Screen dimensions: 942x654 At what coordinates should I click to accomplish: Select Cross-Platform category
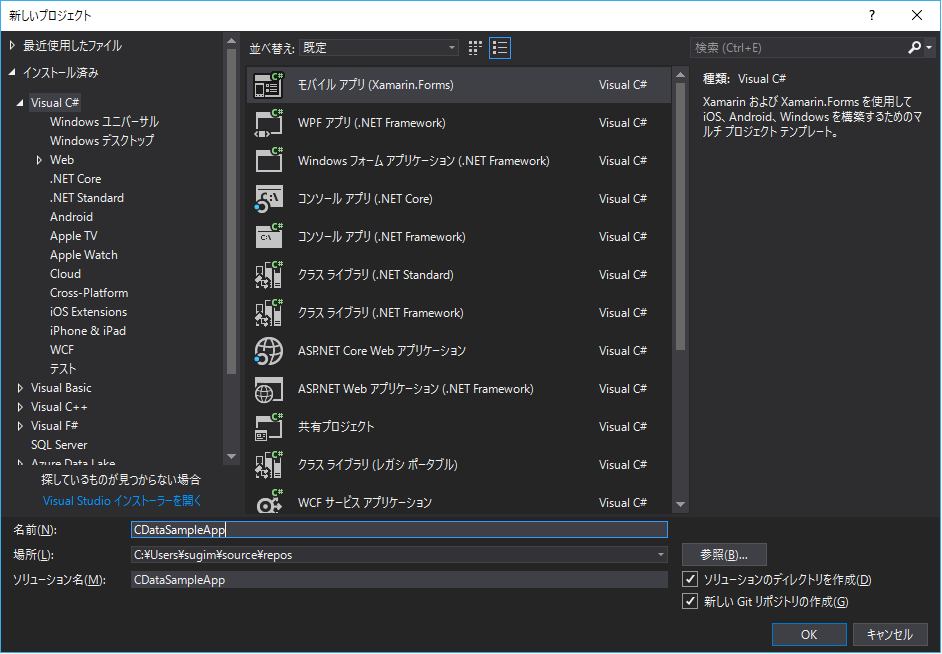pyautogui.click(x=89, y=293)
